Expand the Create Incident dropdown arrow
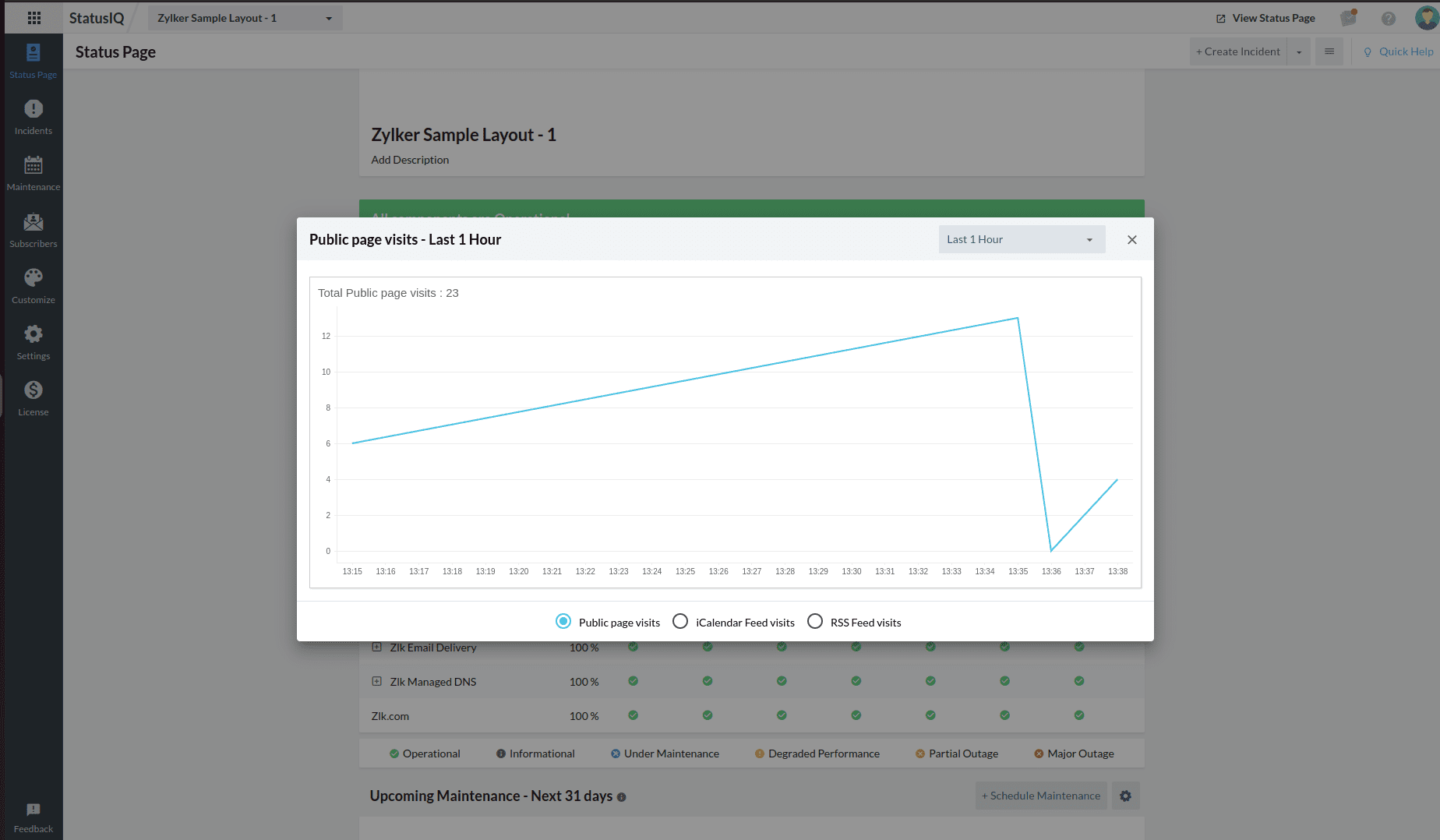1440x840 pixels. (x=1299, y=52)
